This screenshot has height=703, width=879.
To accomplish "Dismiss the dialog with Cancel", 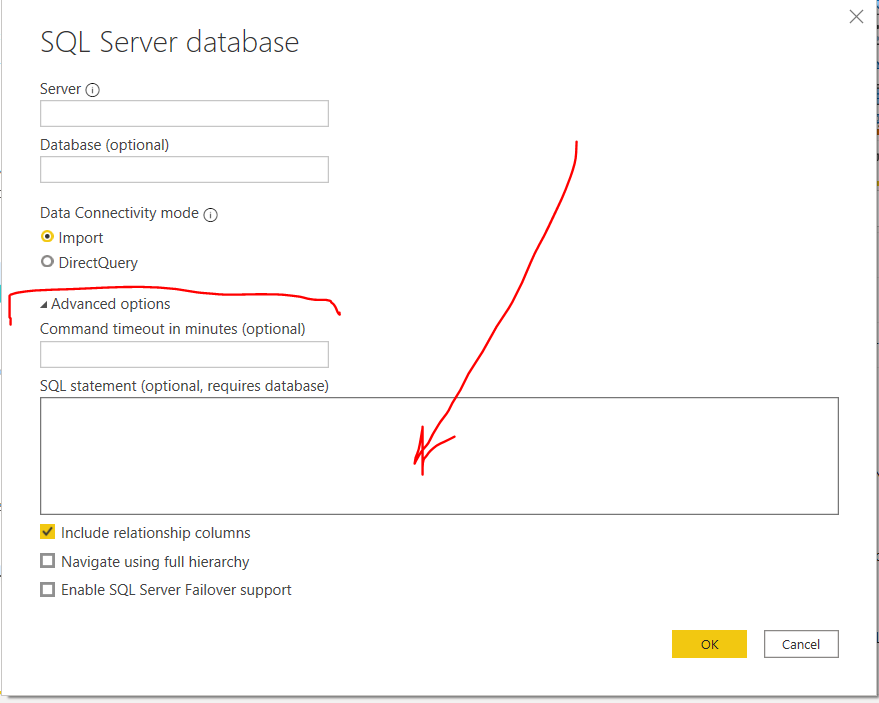I will (800, 643).
